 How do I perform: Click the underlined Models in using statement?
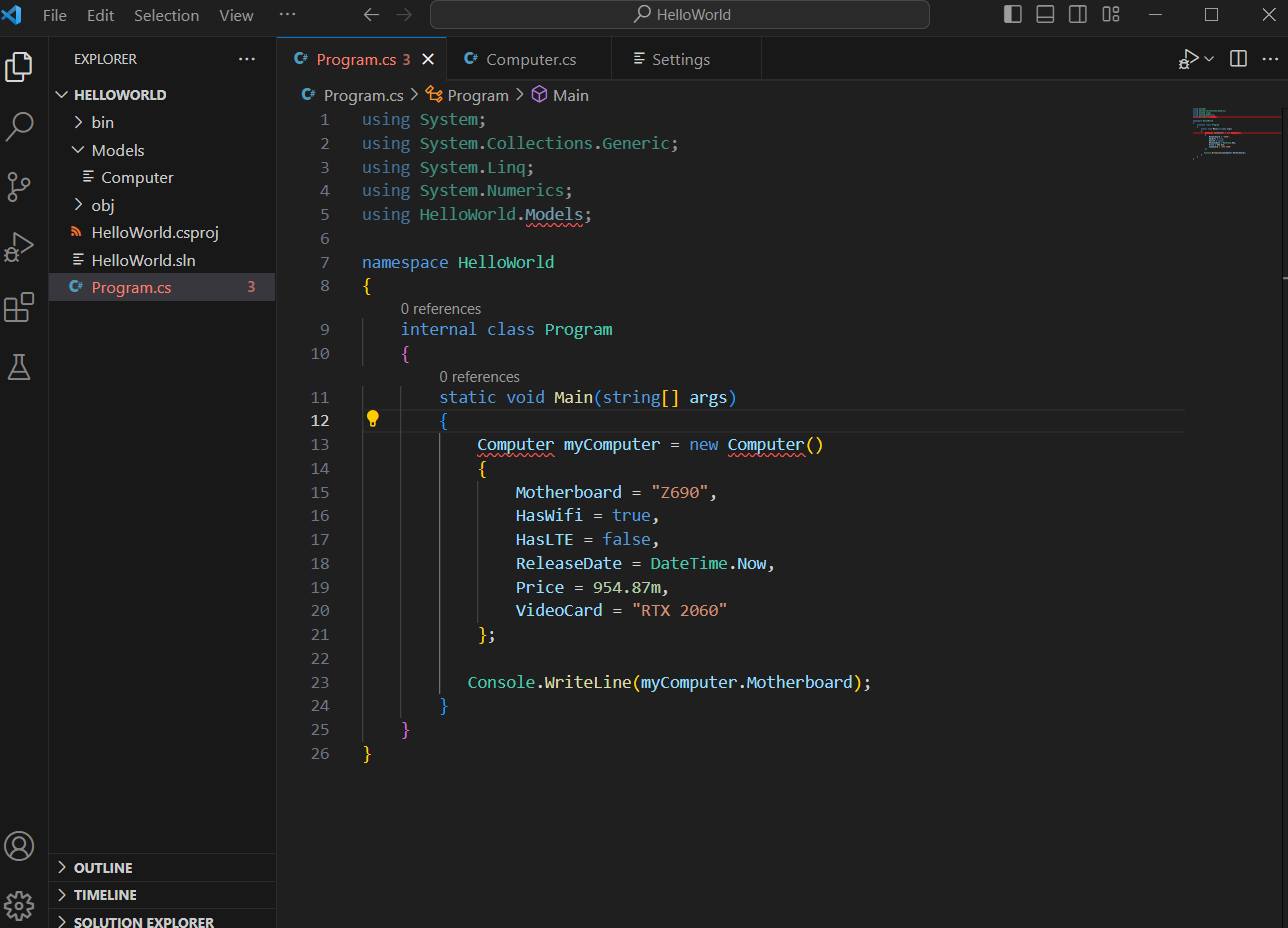(554, 214)
